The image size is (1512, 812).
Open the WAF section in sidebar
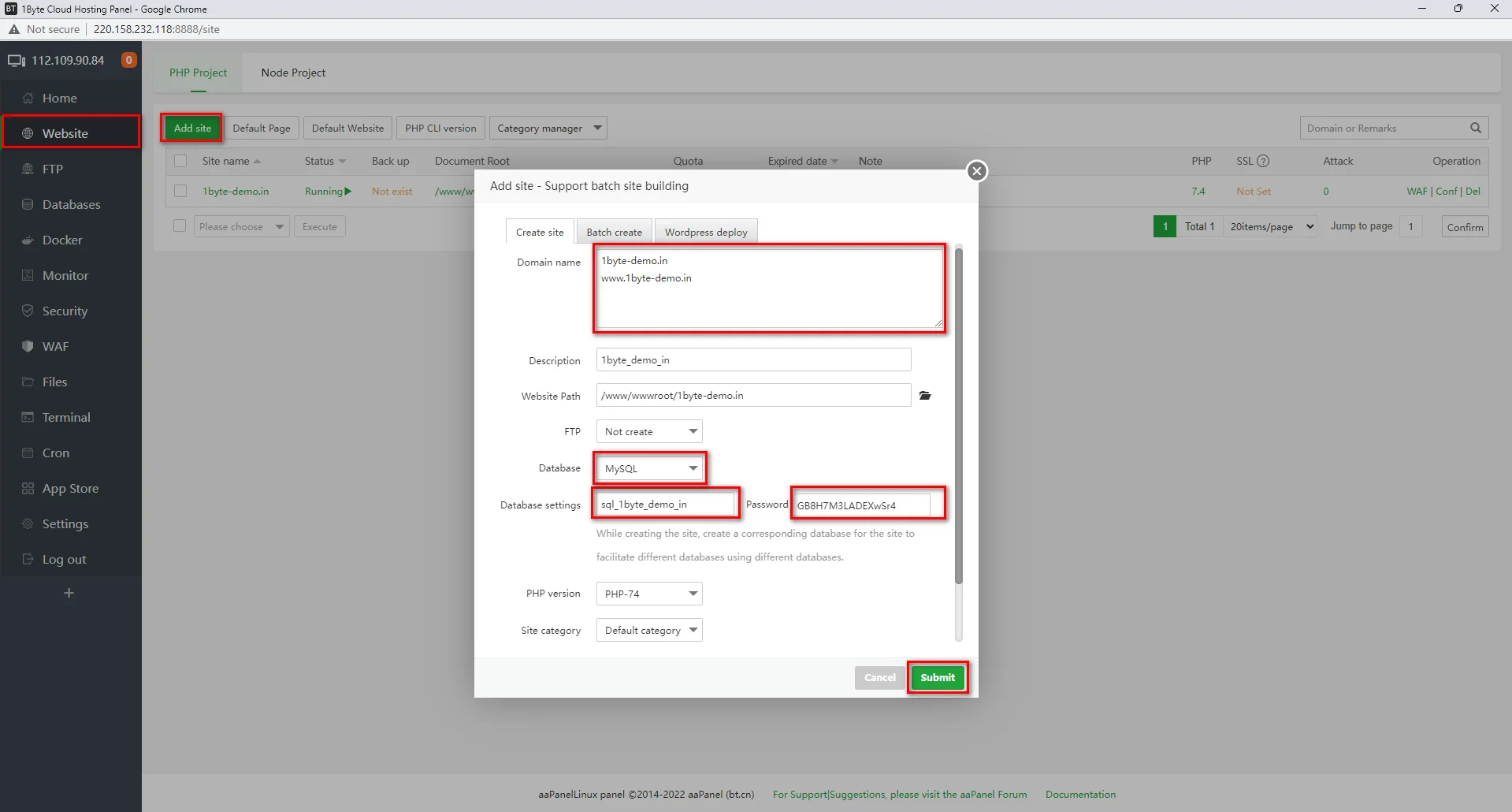55,346
